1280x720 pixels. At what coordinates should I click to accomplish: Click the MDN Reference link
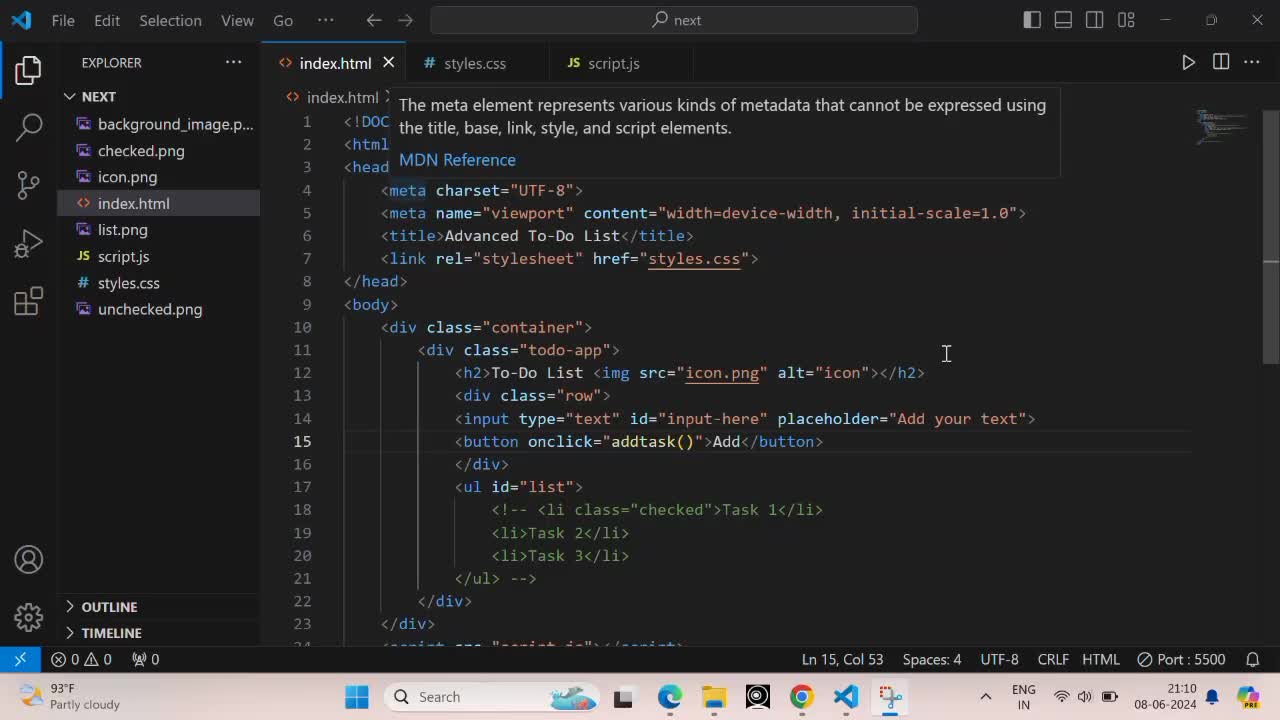click(457, 160)
